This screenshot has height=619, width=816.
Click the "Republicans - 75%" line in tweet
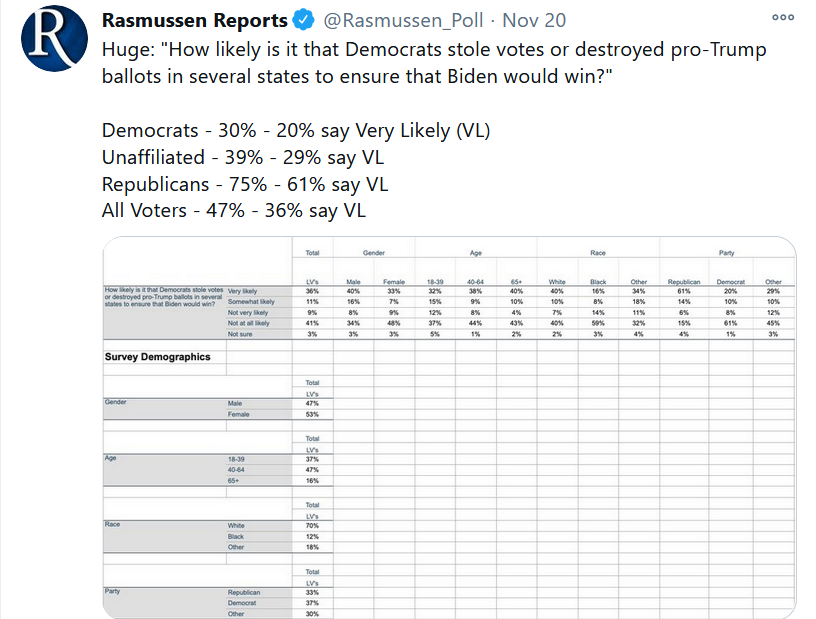pyautogui.click(x=245, y=184)
